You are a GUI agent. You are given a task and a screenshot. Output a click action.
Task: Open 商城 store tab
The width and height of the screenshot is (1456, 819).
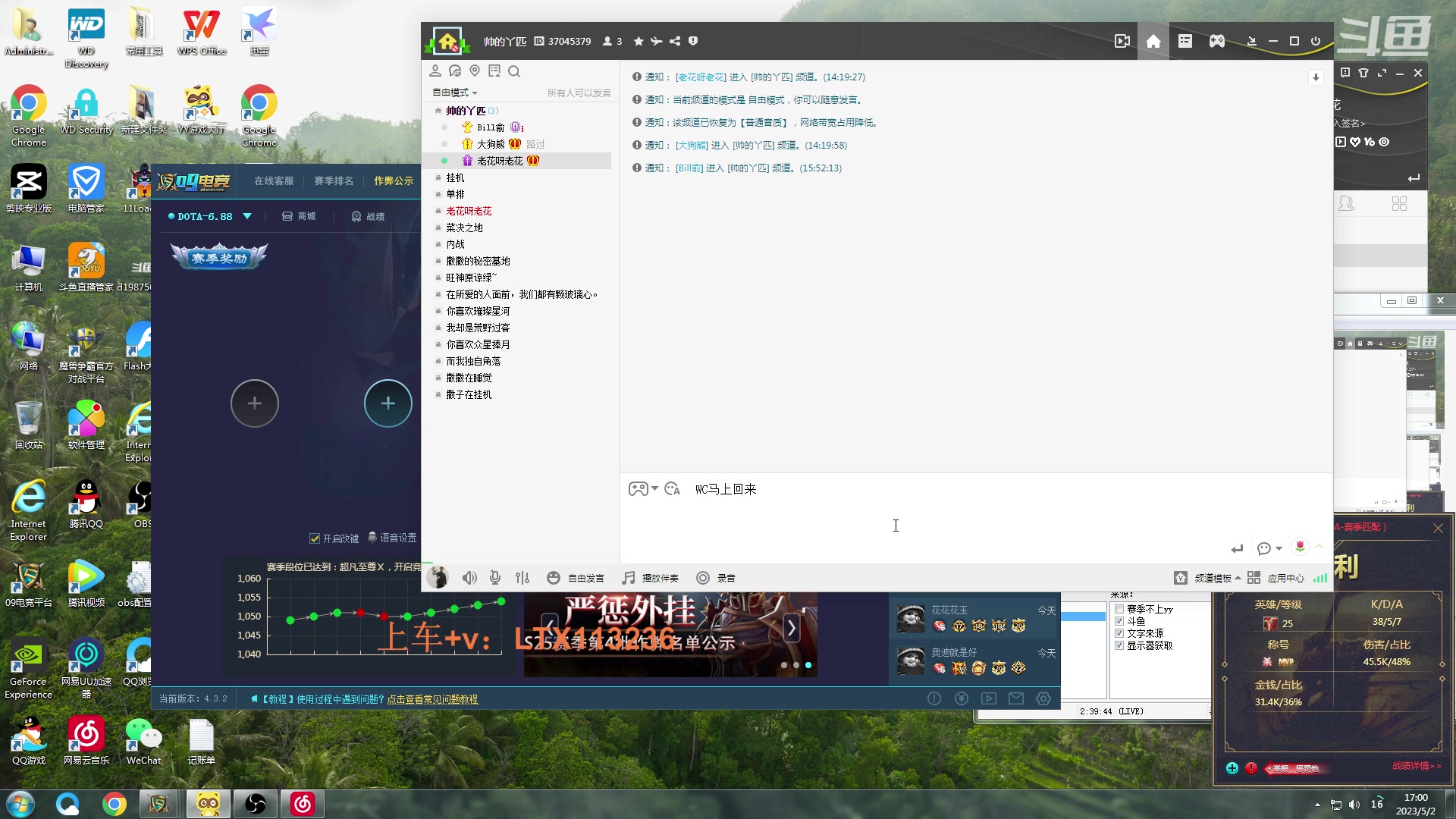pyautogui.click(x=299, y=216)
